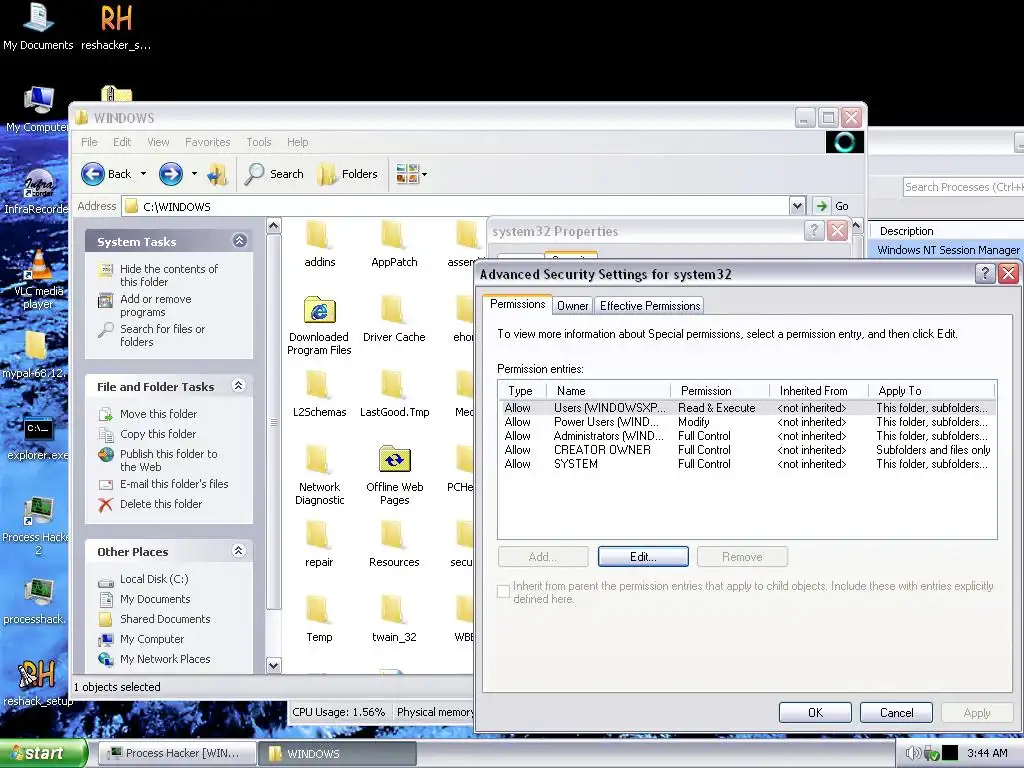Open the Edit menu

[121, 142]
